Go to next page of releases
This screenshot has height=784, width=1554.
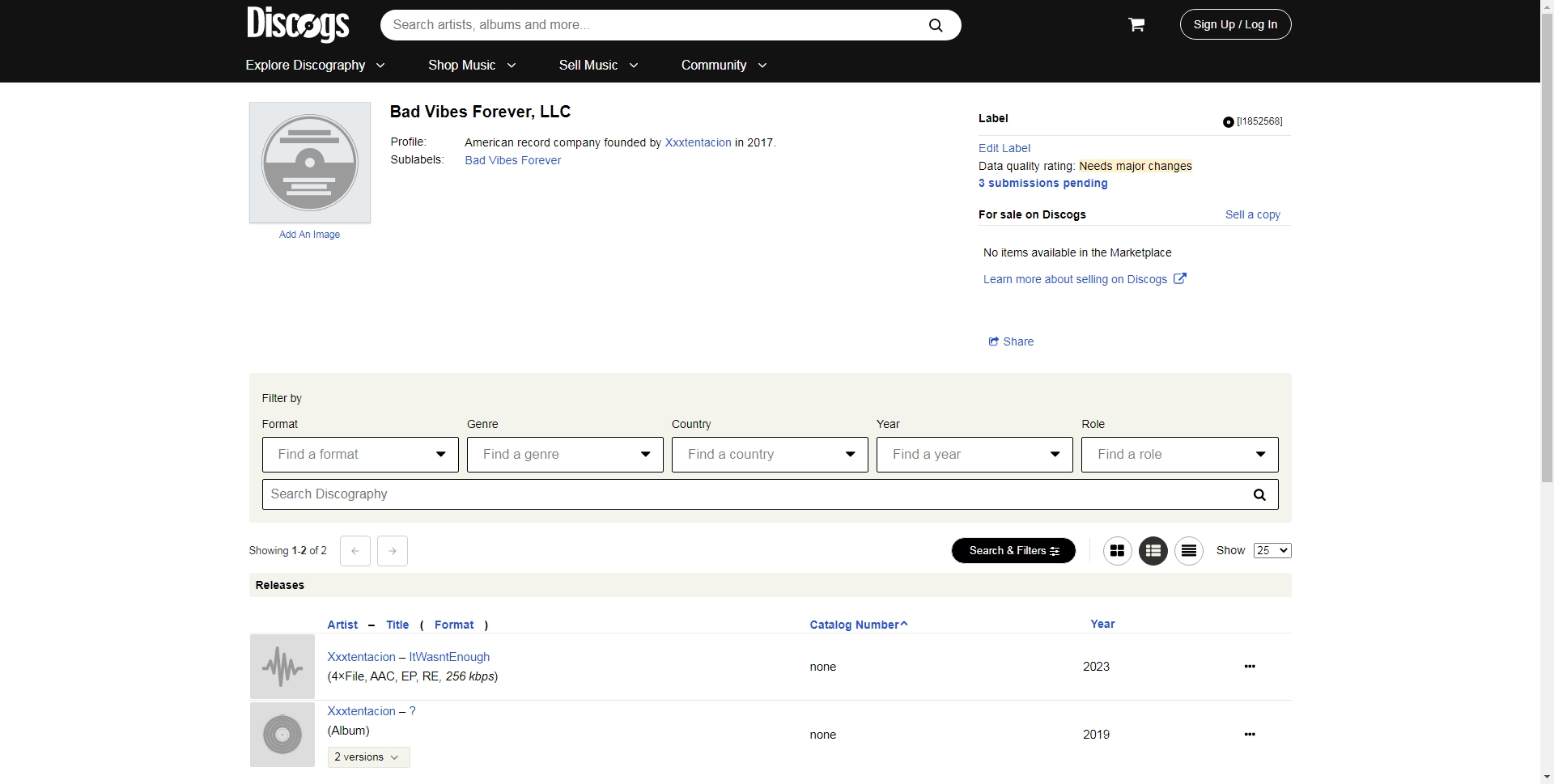pyautogui.click(x=393, y=551)
